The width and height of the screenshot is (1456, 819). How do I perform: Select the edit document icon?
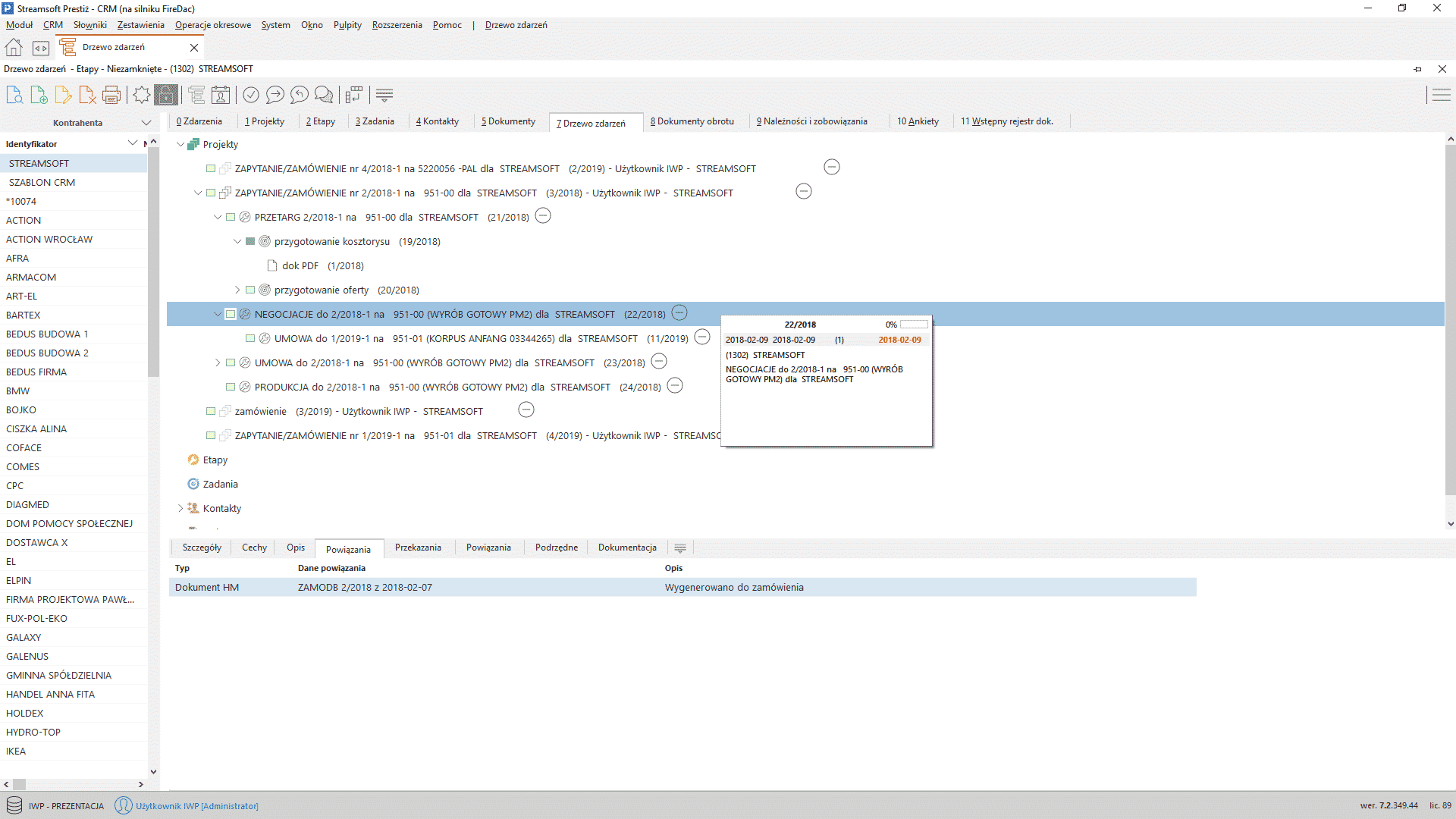pos(63,95)
